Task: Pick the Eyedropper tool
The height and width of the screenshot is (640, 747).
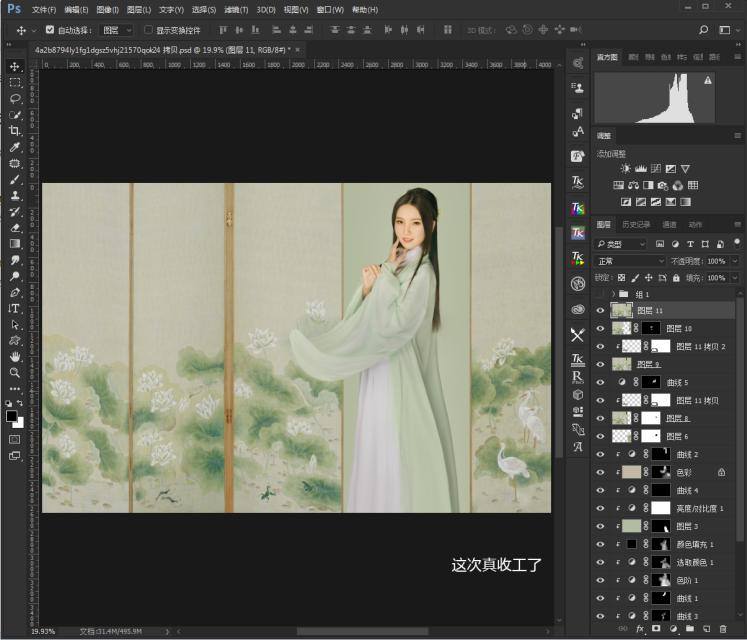Action: coord(15,147)
